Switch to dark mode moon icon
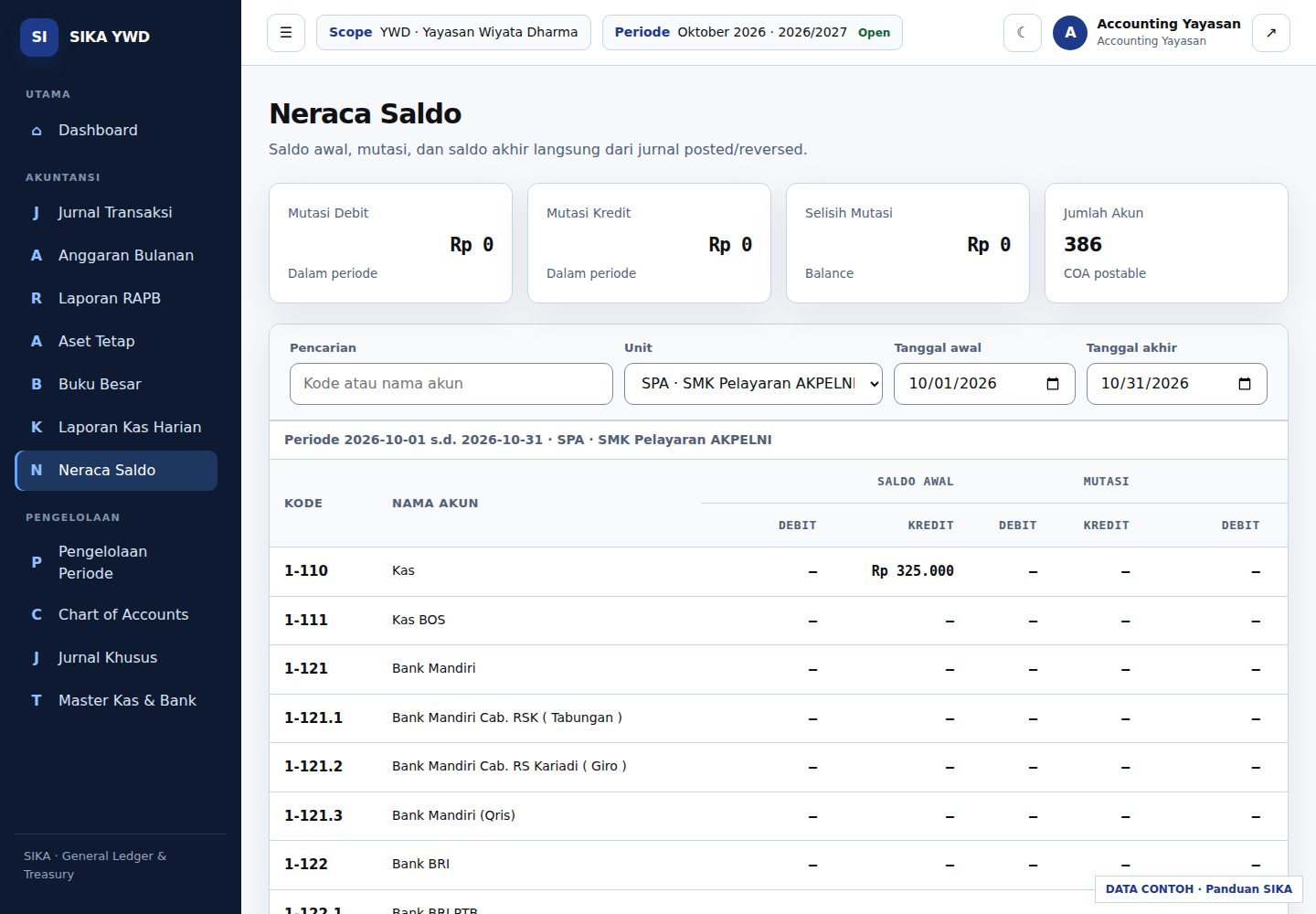This screenshot has width=1316, height=914. [1023, 33]
